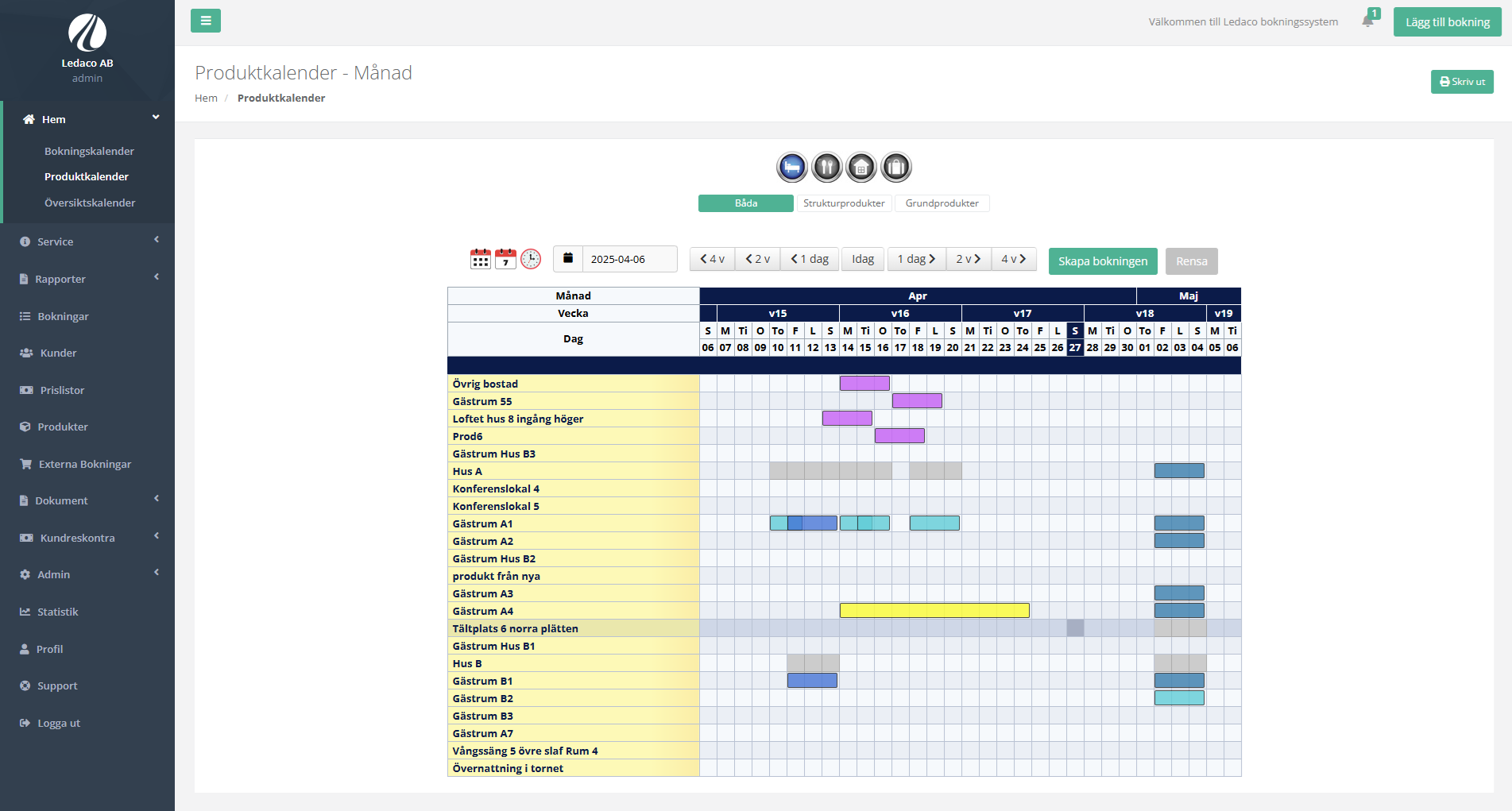Switch to week view calendar icon
1512x811 pixels.
click(505, 259)
